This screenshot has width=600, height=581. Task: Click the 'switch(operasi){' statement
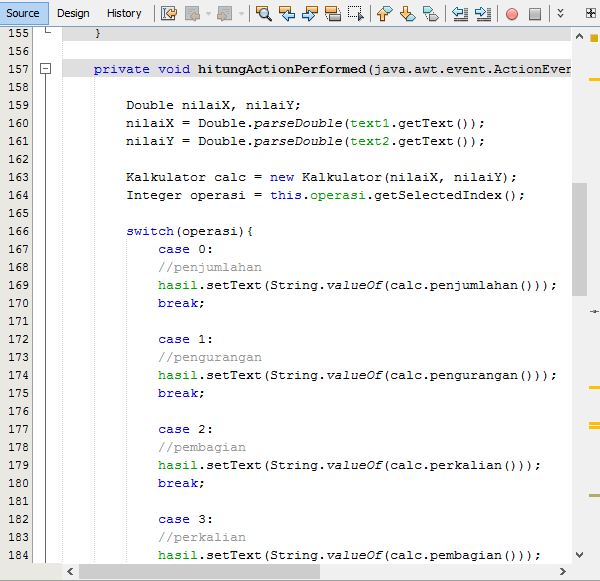point(189,231)
